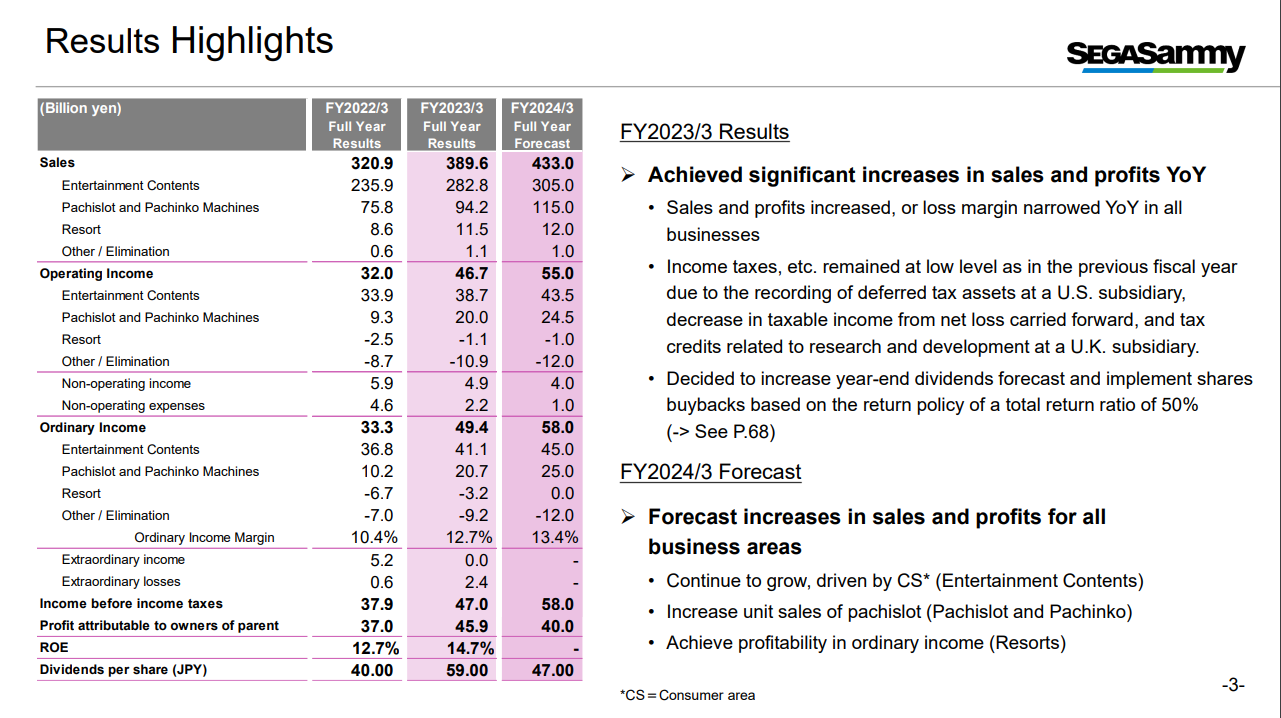The width and height of the screenshot is (1281, 718).
Task: Click the 'Non-operating income' row label
Action: coord(126,383)
